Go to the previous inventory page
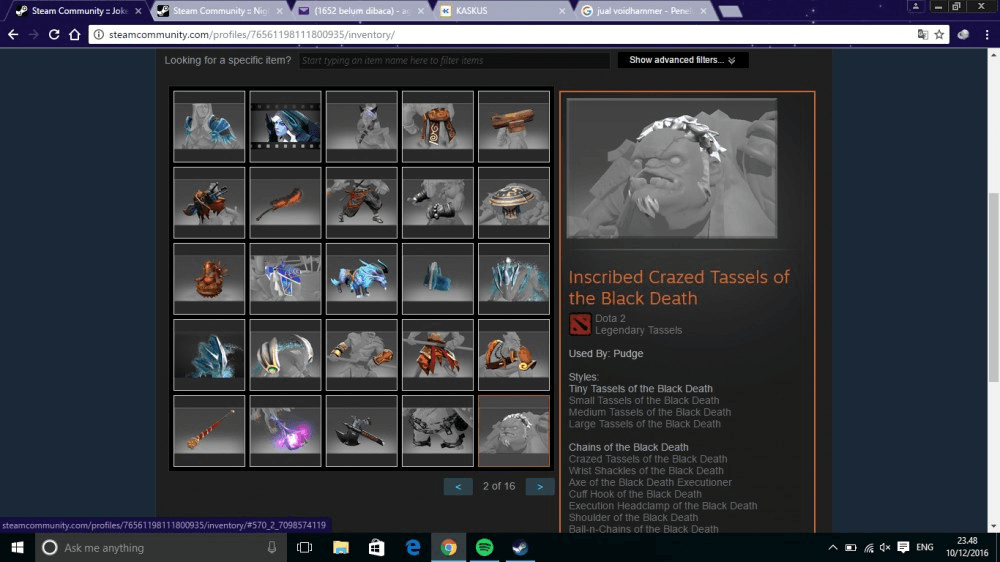Image resolution: width=1000 pixels, height=562 pixels. (458, 487)
